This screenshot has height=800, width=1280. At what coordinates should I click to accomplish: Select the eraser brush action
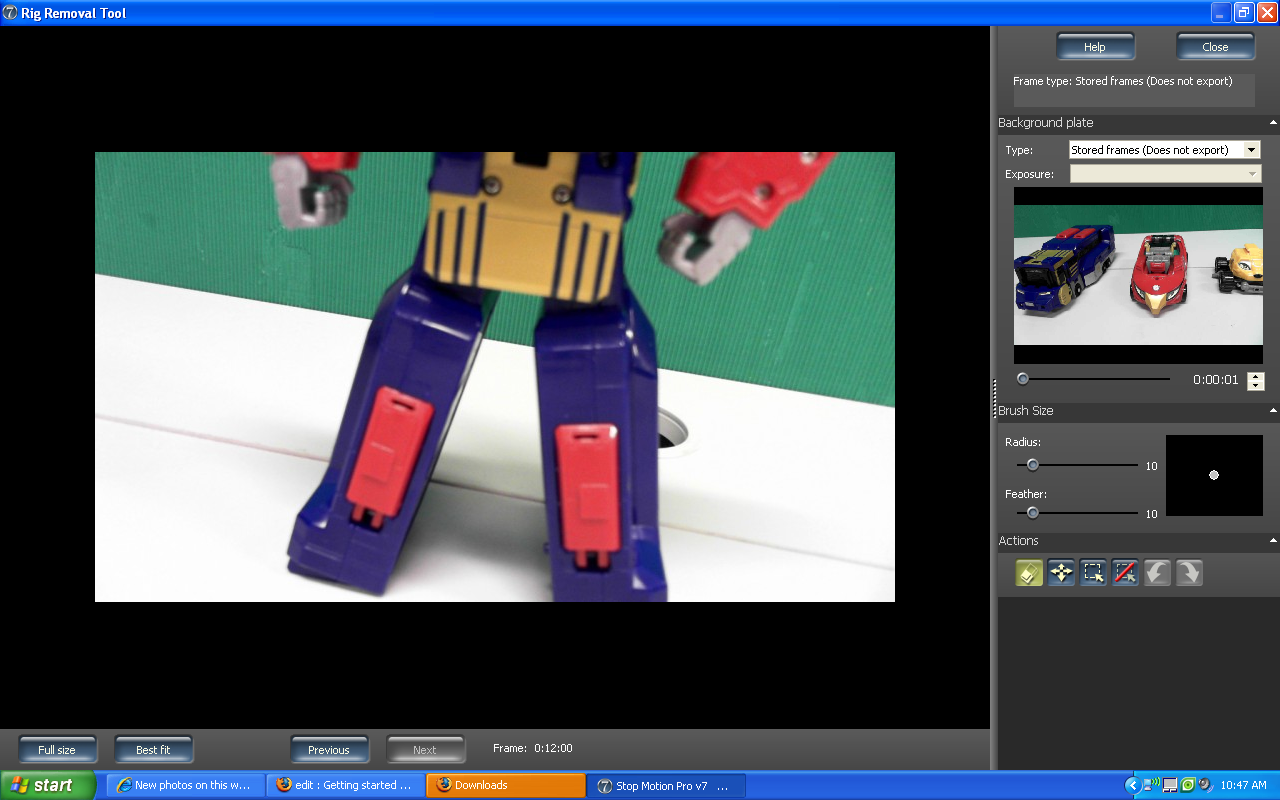click(1029, 573)
